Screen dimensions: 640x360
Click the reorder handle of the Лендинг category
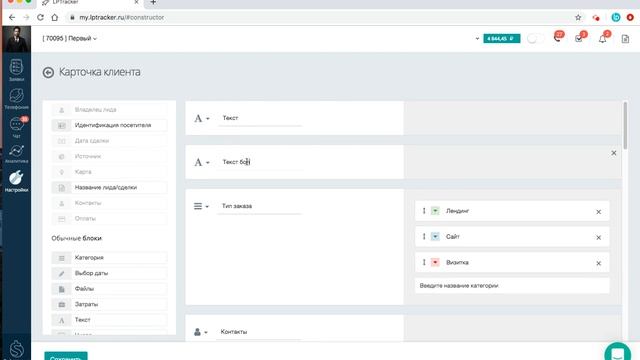click(424, 211)
